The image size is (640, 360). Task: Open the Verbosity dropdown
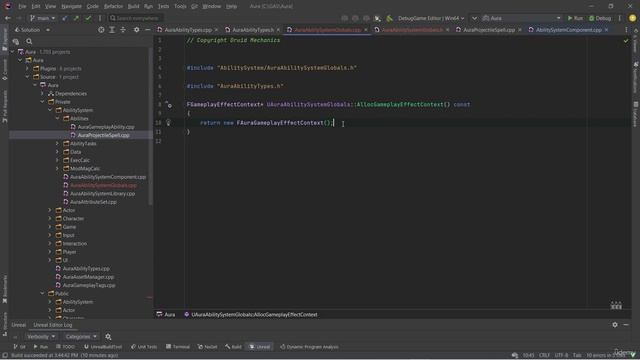[41, 337]
